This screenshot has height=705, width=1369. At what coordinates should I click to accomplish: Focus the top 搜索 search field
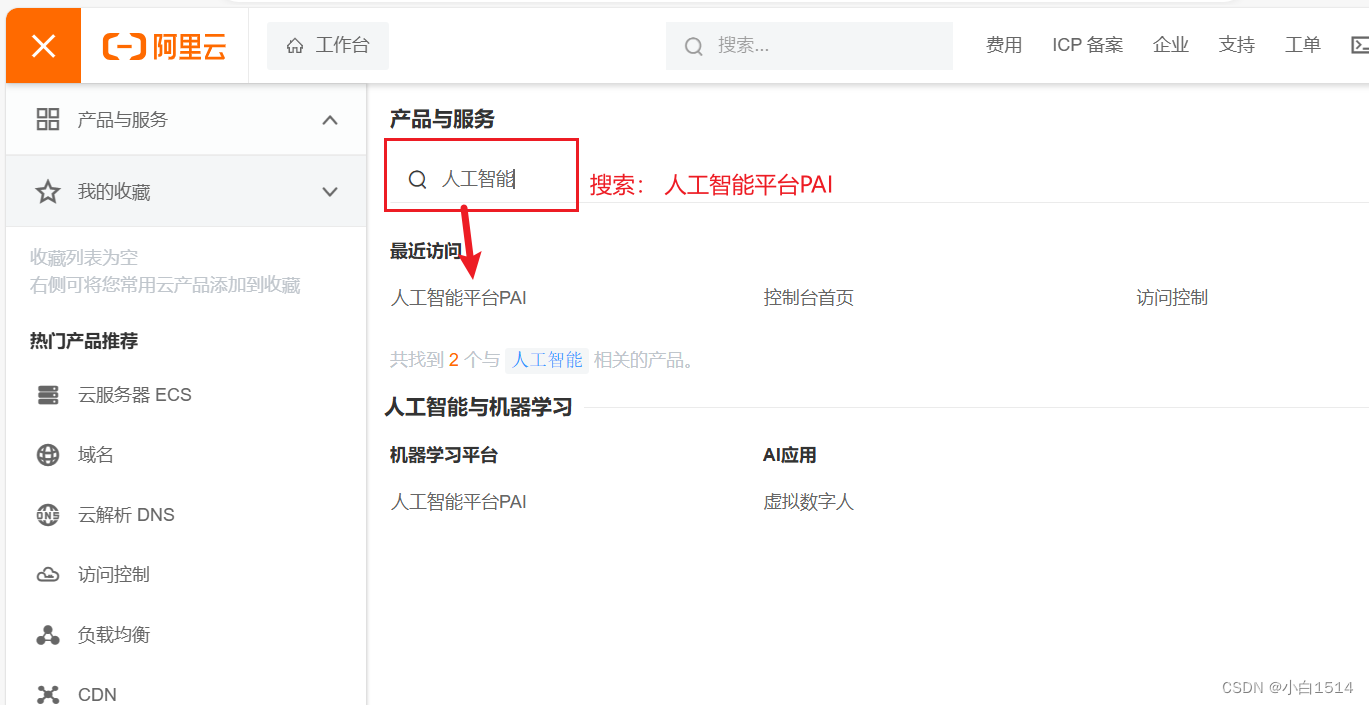point(809,46)
